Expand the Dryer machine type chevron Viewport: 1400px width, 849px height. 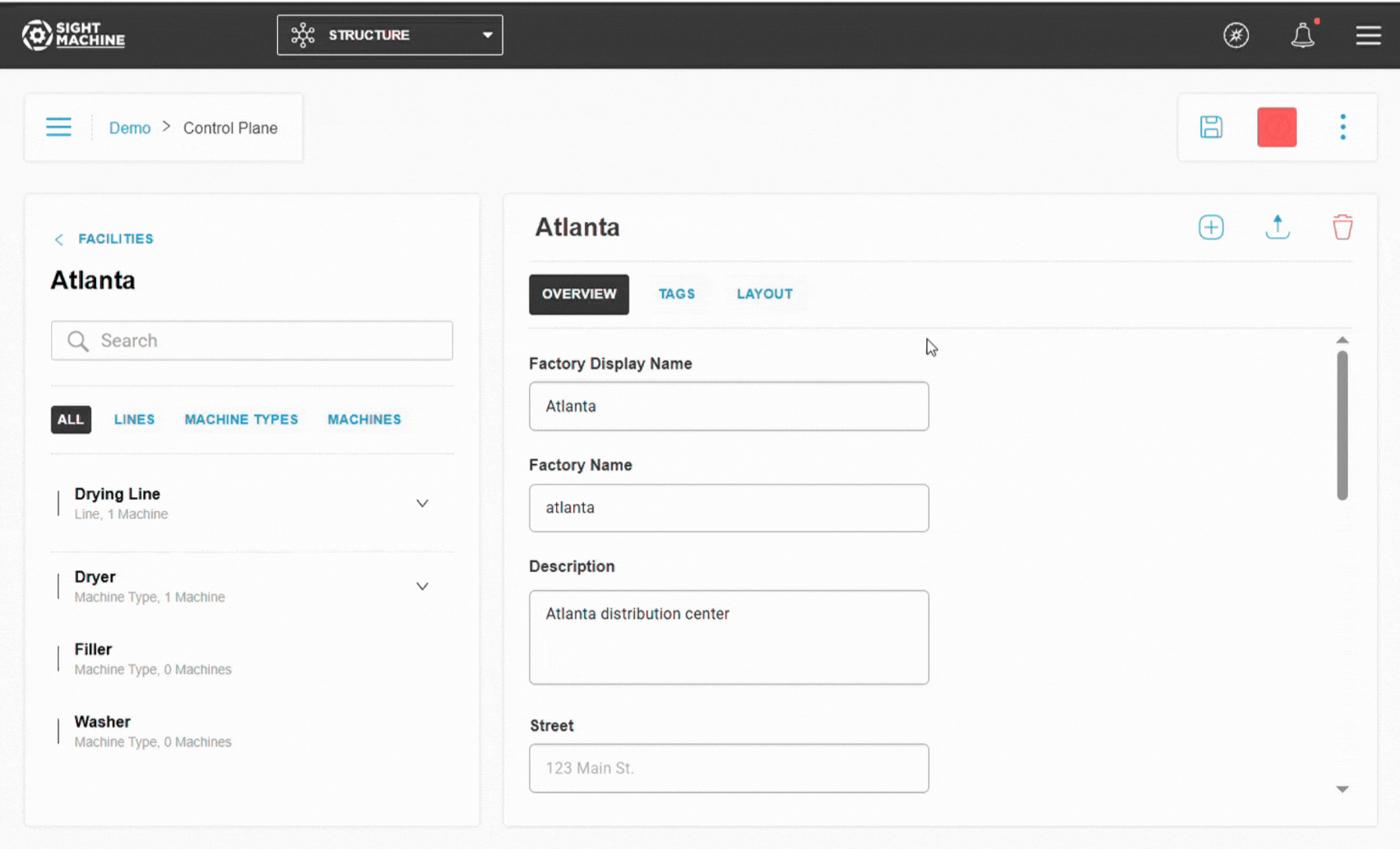tap(422, 587)
